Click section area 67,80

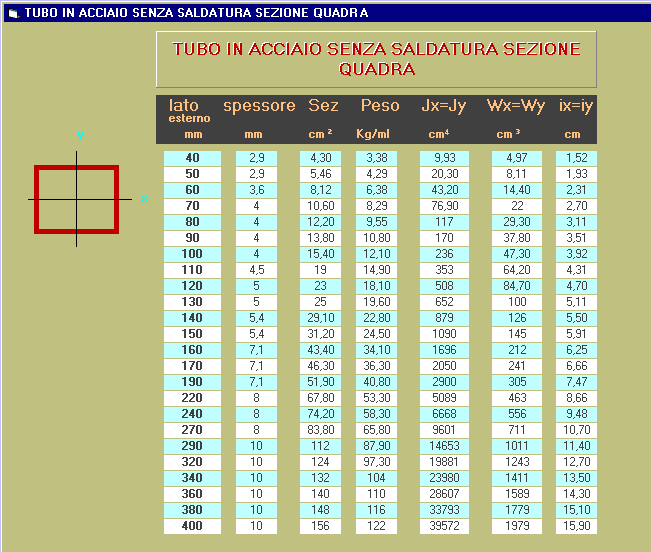[x=321, y=398]
